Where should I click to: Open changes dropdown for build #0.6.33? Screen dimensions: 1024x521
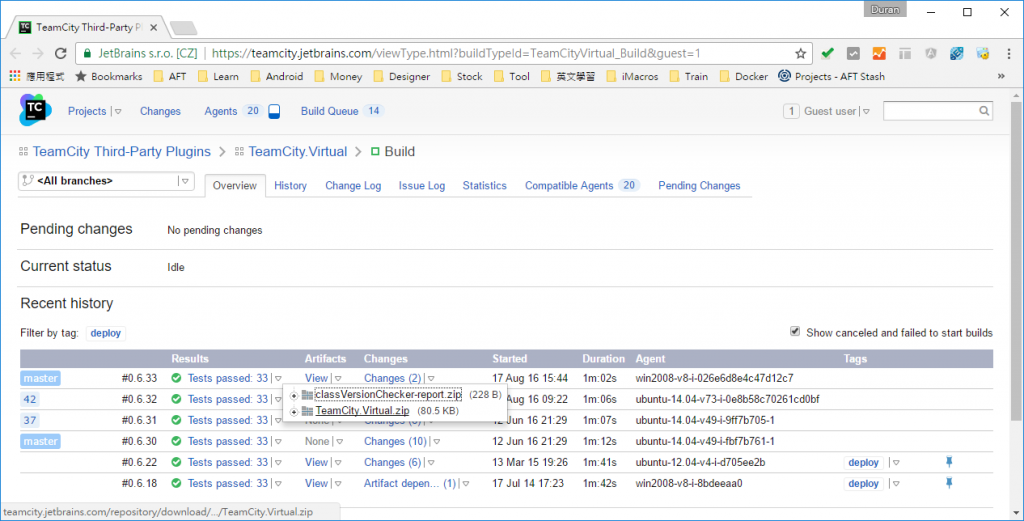coord(430,379)
